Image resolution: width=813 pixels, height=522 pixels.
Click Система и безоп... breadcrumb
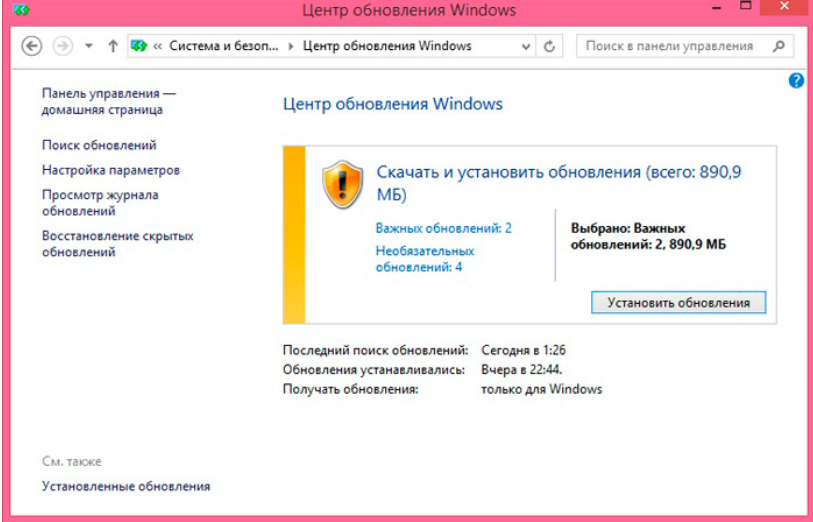(223, 46)
